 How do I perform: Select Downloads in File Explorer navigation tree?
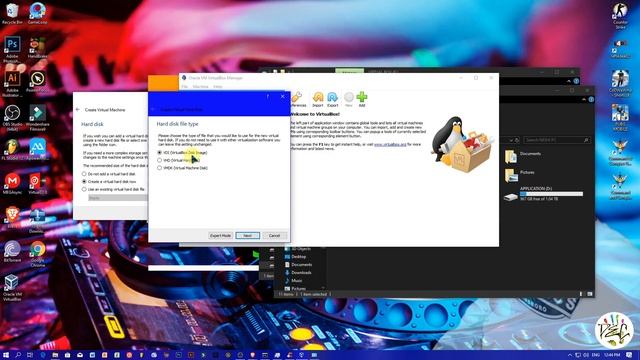coord(298,273)
